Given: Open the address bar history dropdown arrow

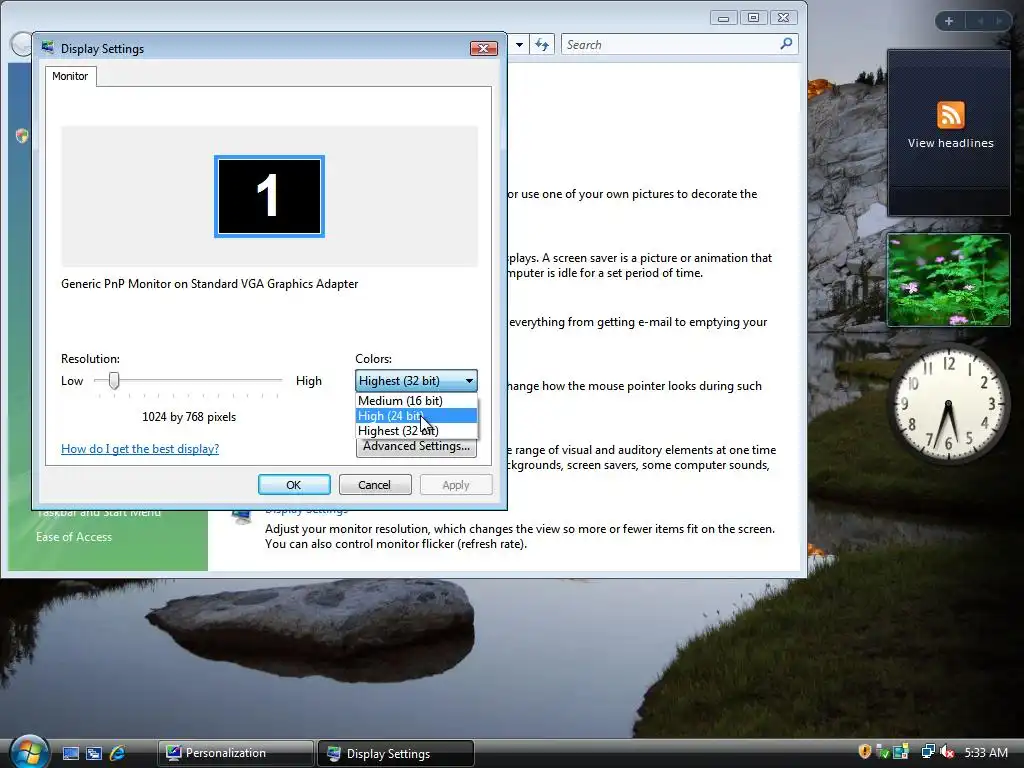Looking at the screenshot, I should [519, 44].
